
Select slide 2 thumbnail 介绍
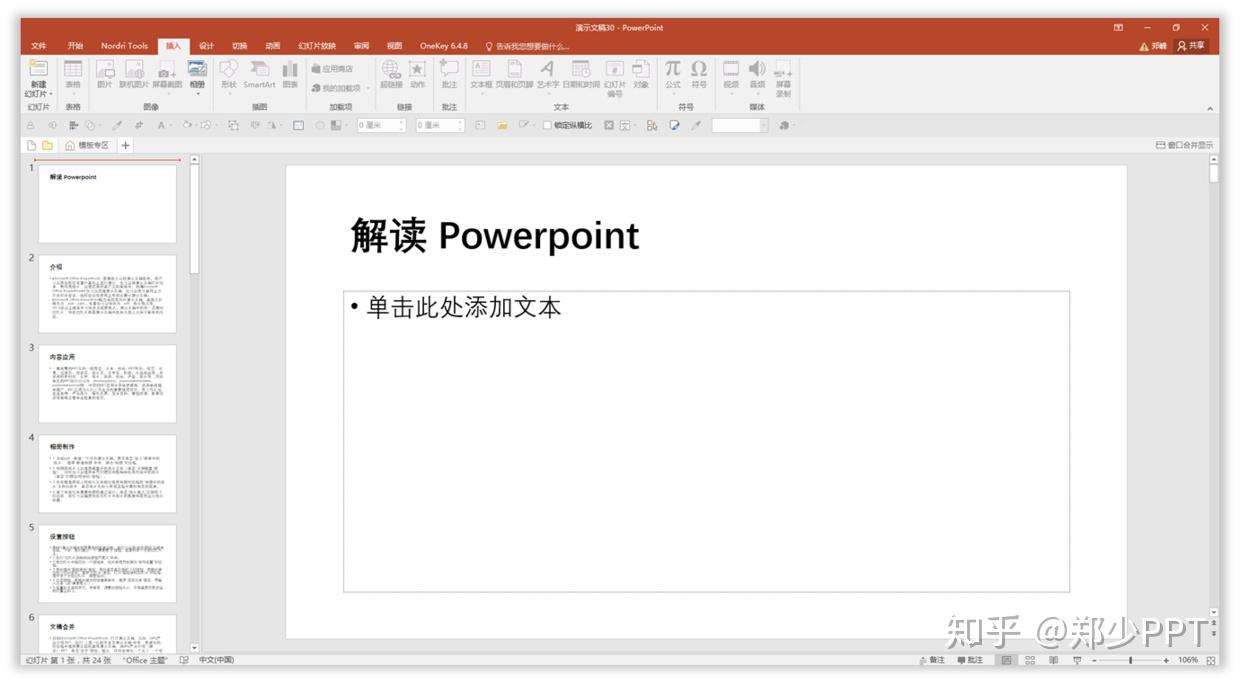coord(107,294)
